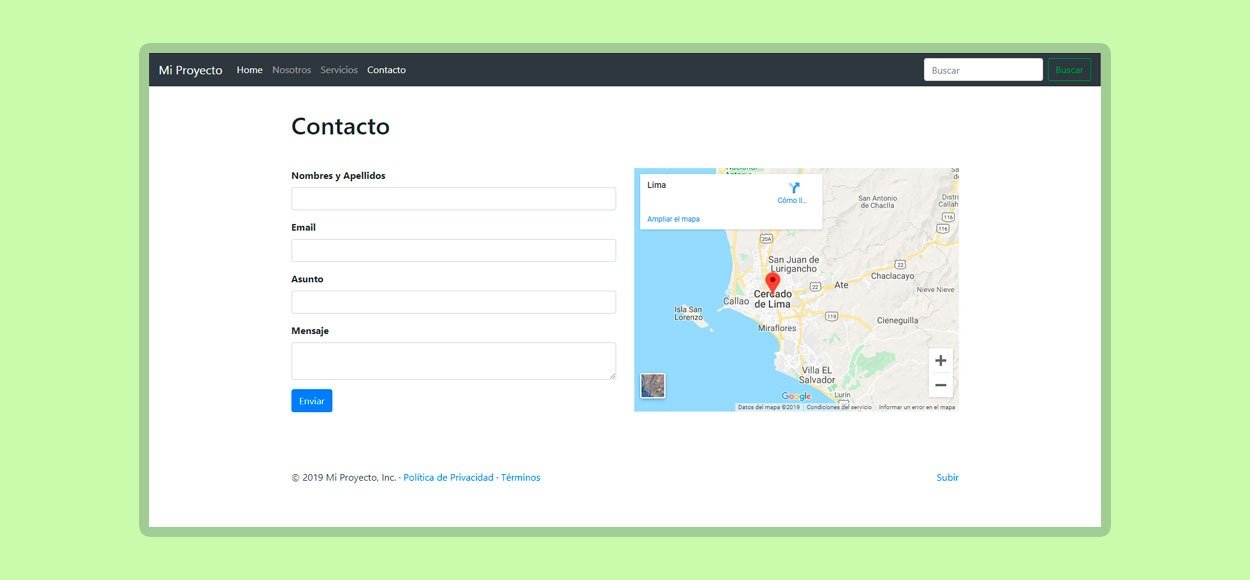Click the Ate label on the map
The height and width of the screenshot is (580, 1250).
click(x=841, y=285)
